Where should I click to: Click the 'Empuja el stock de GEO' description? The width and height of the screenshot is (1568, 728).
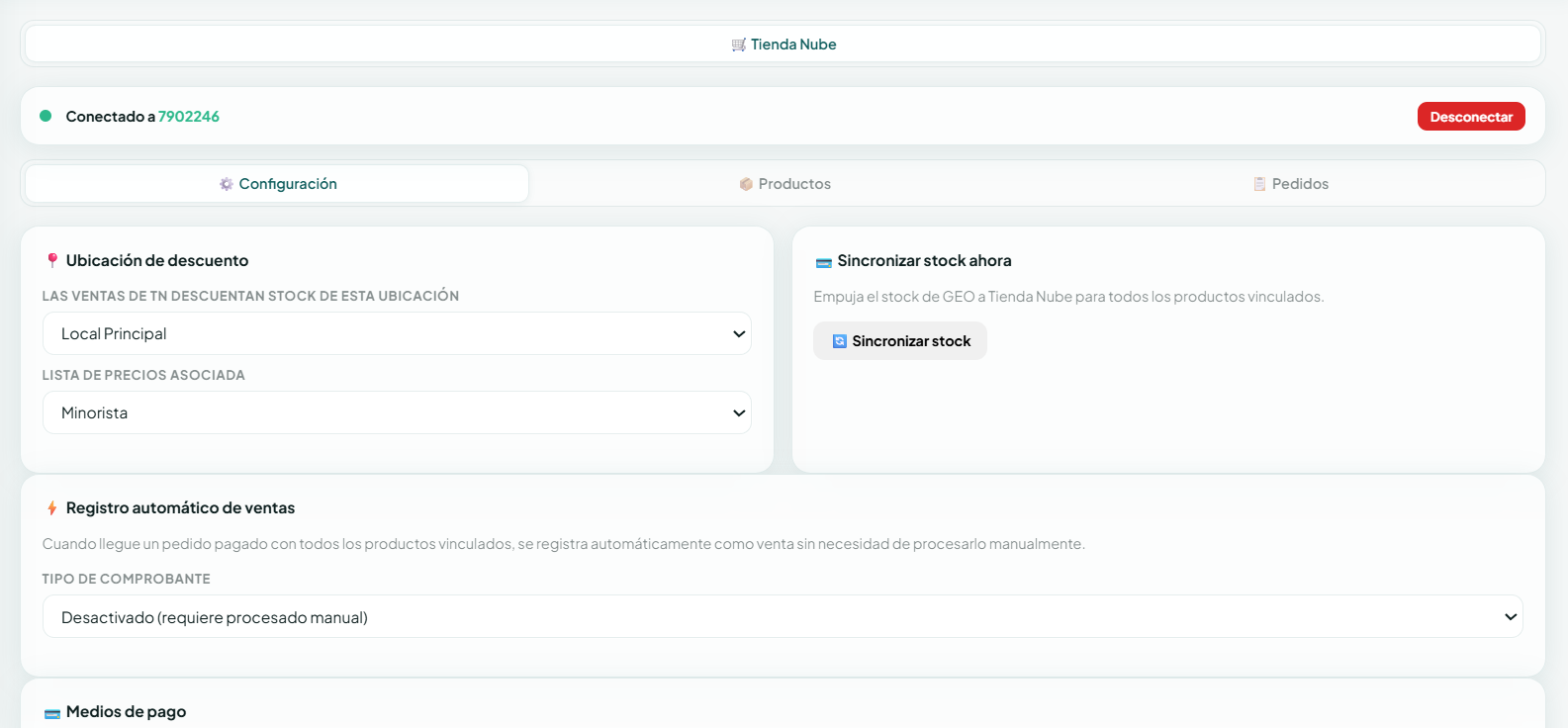click(x=1068, y=297)
